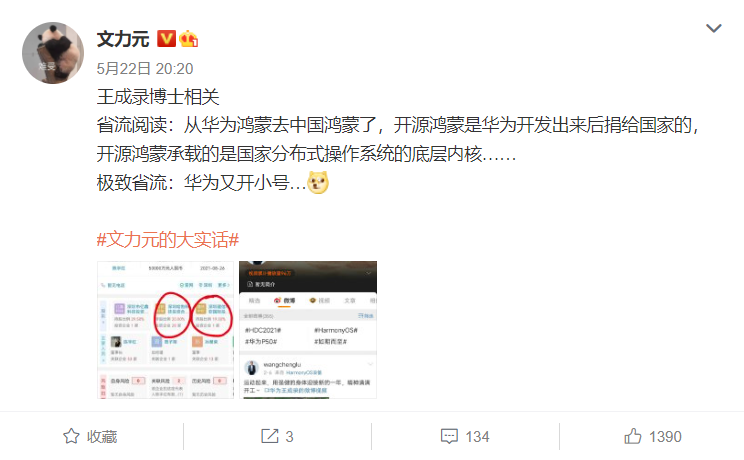Click the crown membership badge icon

click(x=188, y=38)
